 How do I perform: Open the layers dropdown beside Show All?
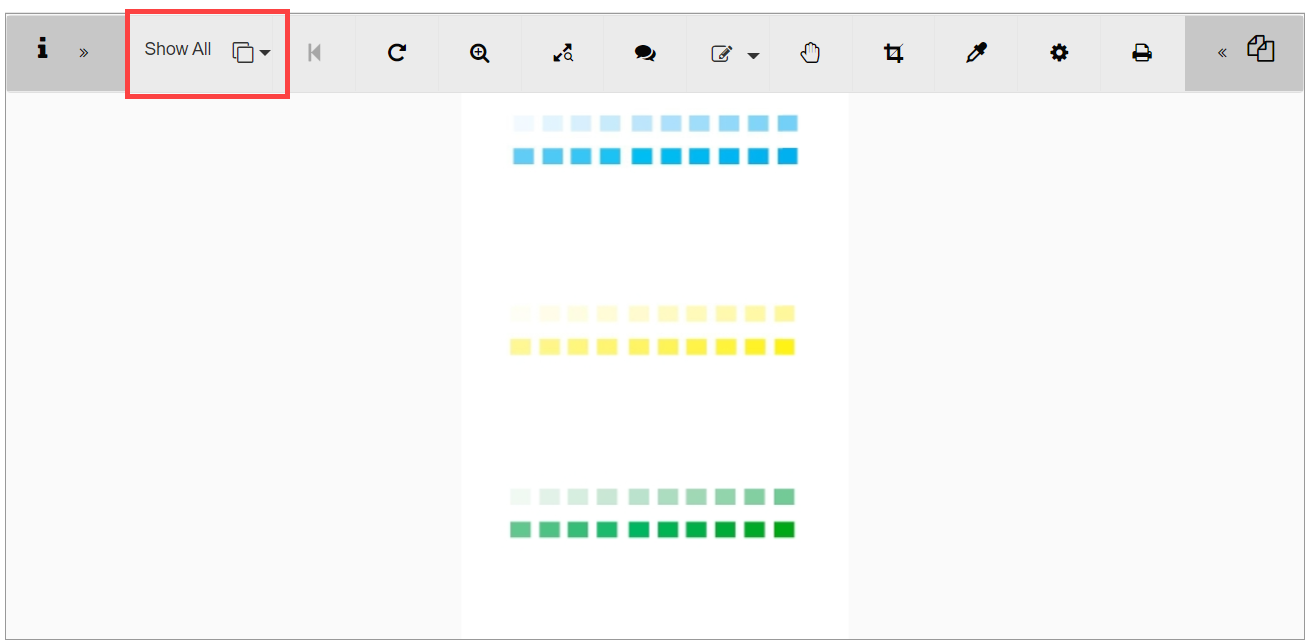click(x=251, y=53)
